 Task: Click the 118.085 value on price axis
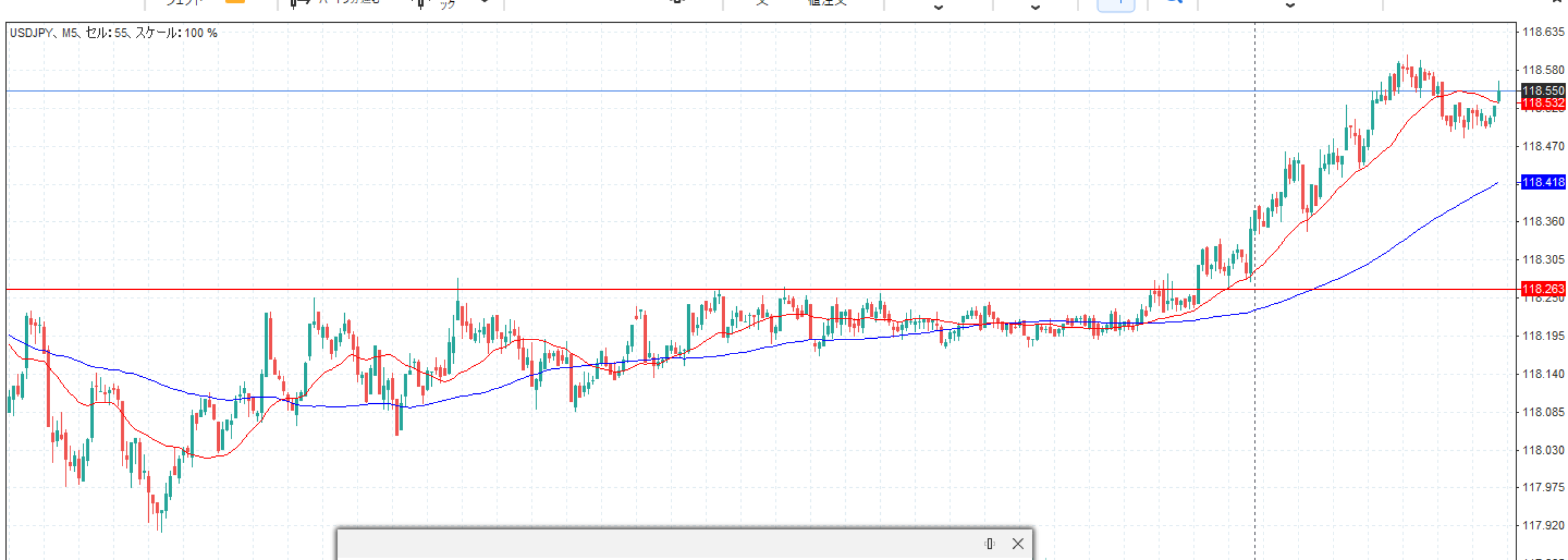pos(1542,412)
